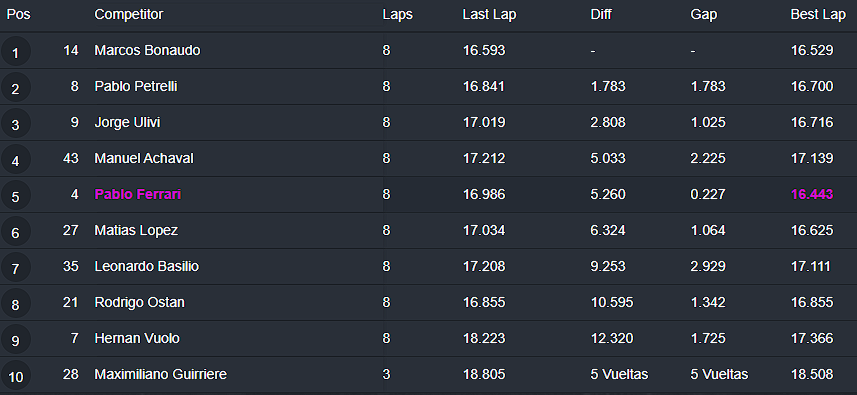Click the position 8 circle badge
This screenshot has width=857, height=395.
(x=15, y=304)
